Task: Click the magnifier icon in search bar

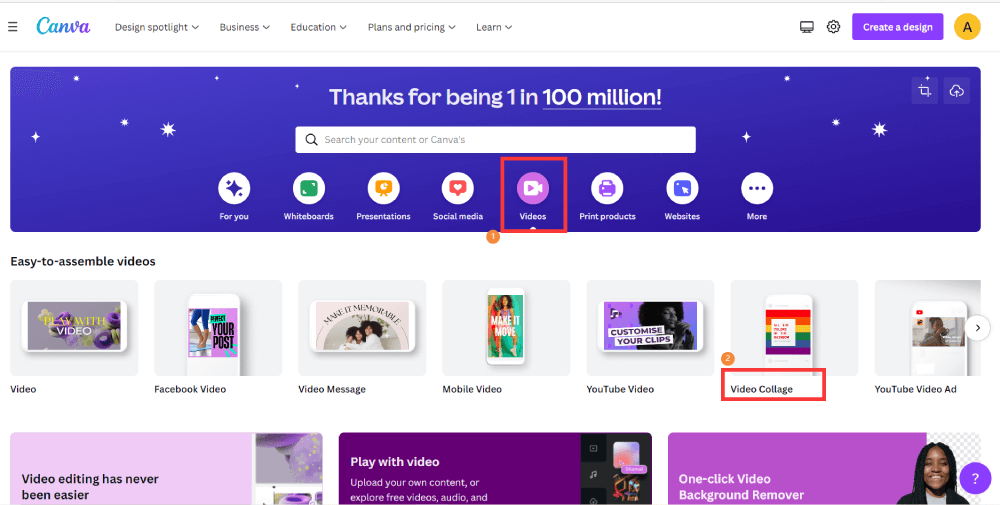Action: click(x=311, y=140)
